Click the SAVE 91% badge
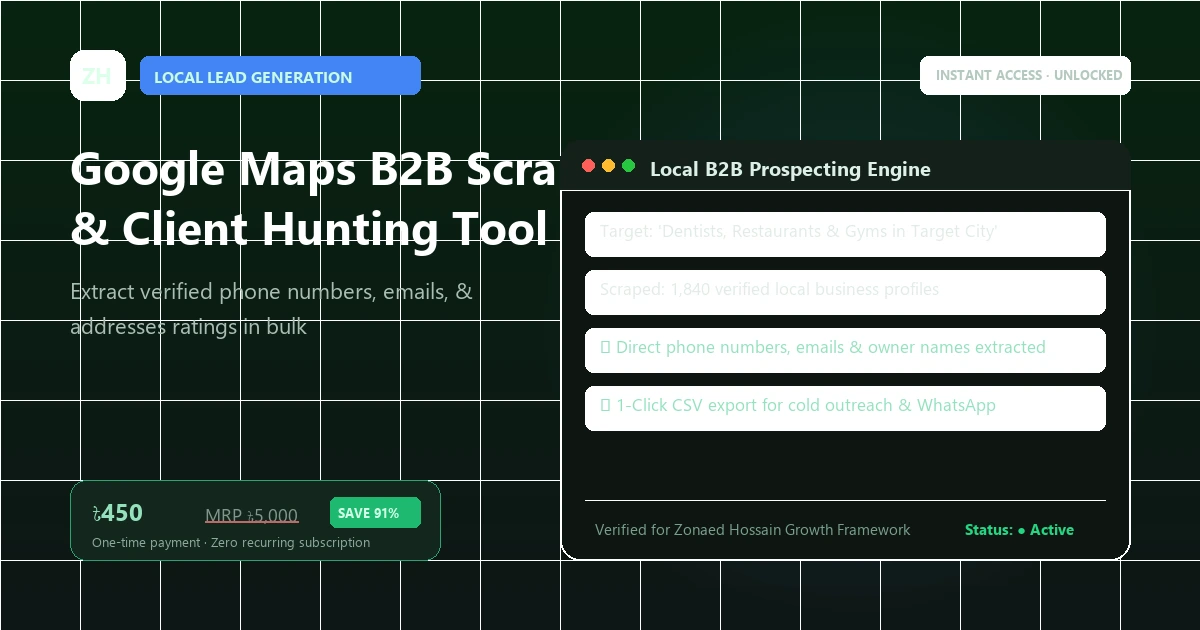1200x630 pixels. (375, 513)
